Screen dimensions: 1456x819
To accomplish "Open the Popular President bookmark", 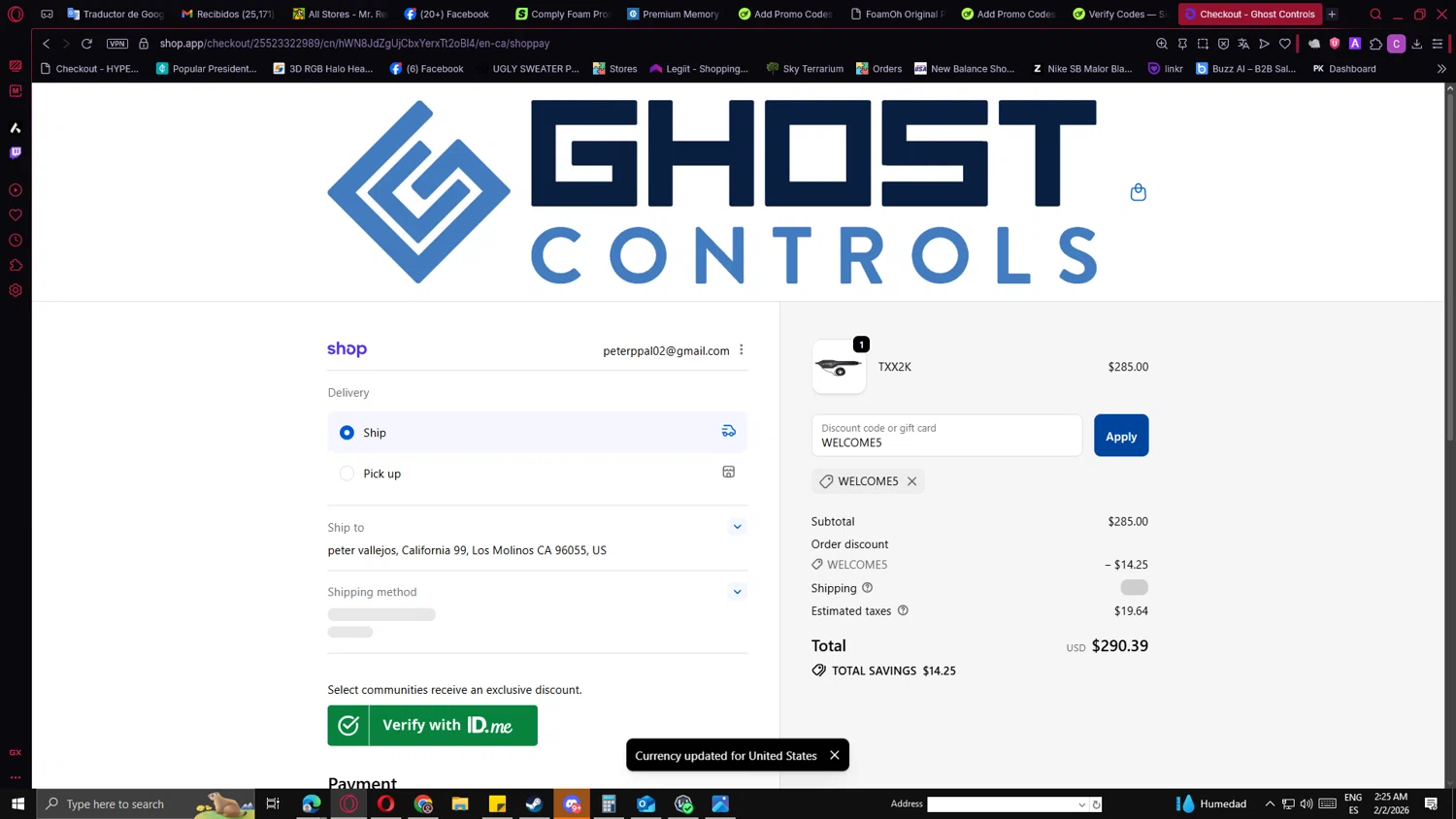I will click(x=206, y=69).
